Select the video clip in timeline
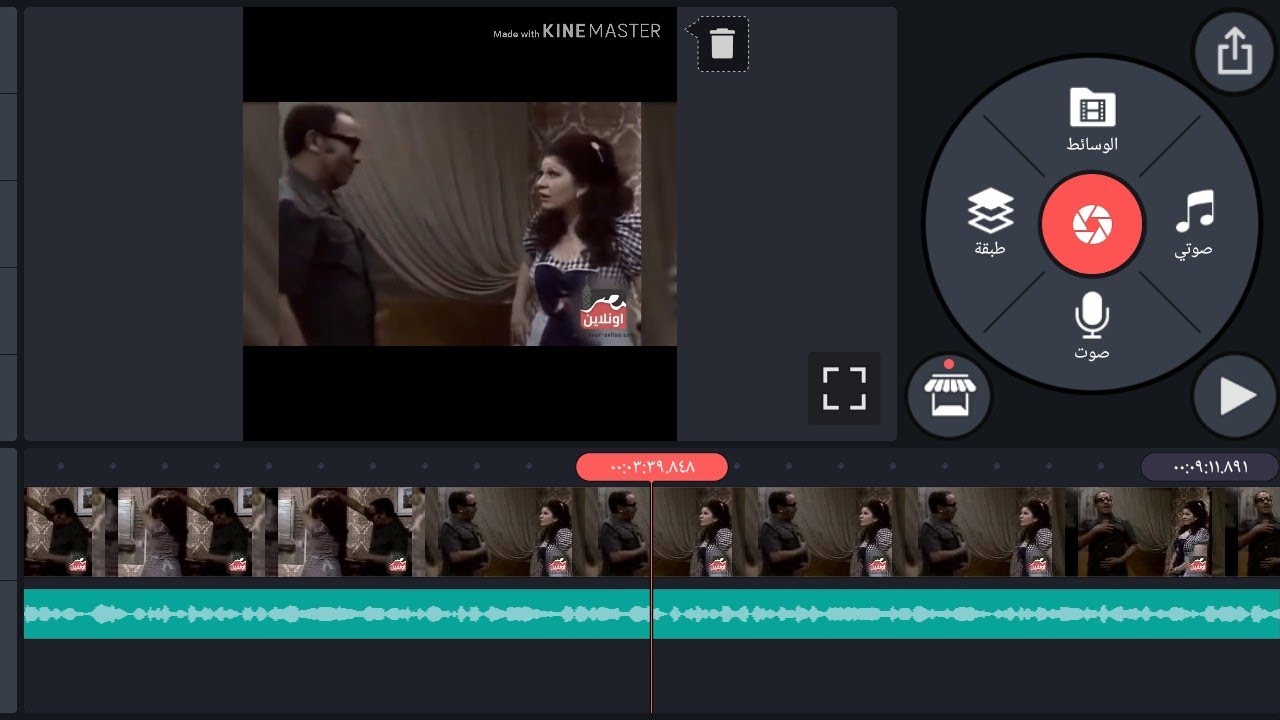1280x720 pixels. point(652,532)
